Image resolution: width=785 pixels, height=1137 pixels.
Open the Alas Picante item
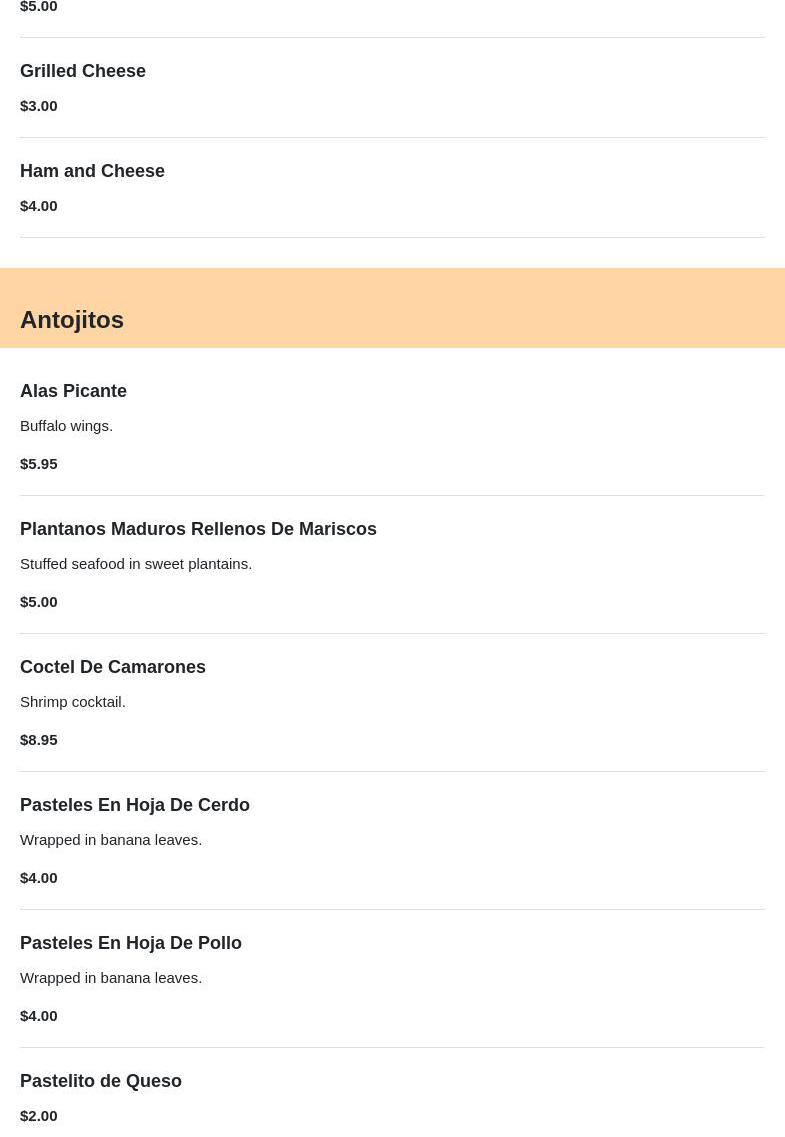73,391
